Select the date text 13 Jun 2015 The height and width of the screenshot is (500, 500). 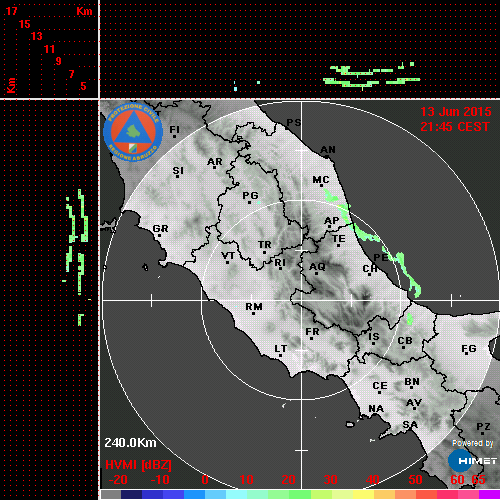(456, 112)
